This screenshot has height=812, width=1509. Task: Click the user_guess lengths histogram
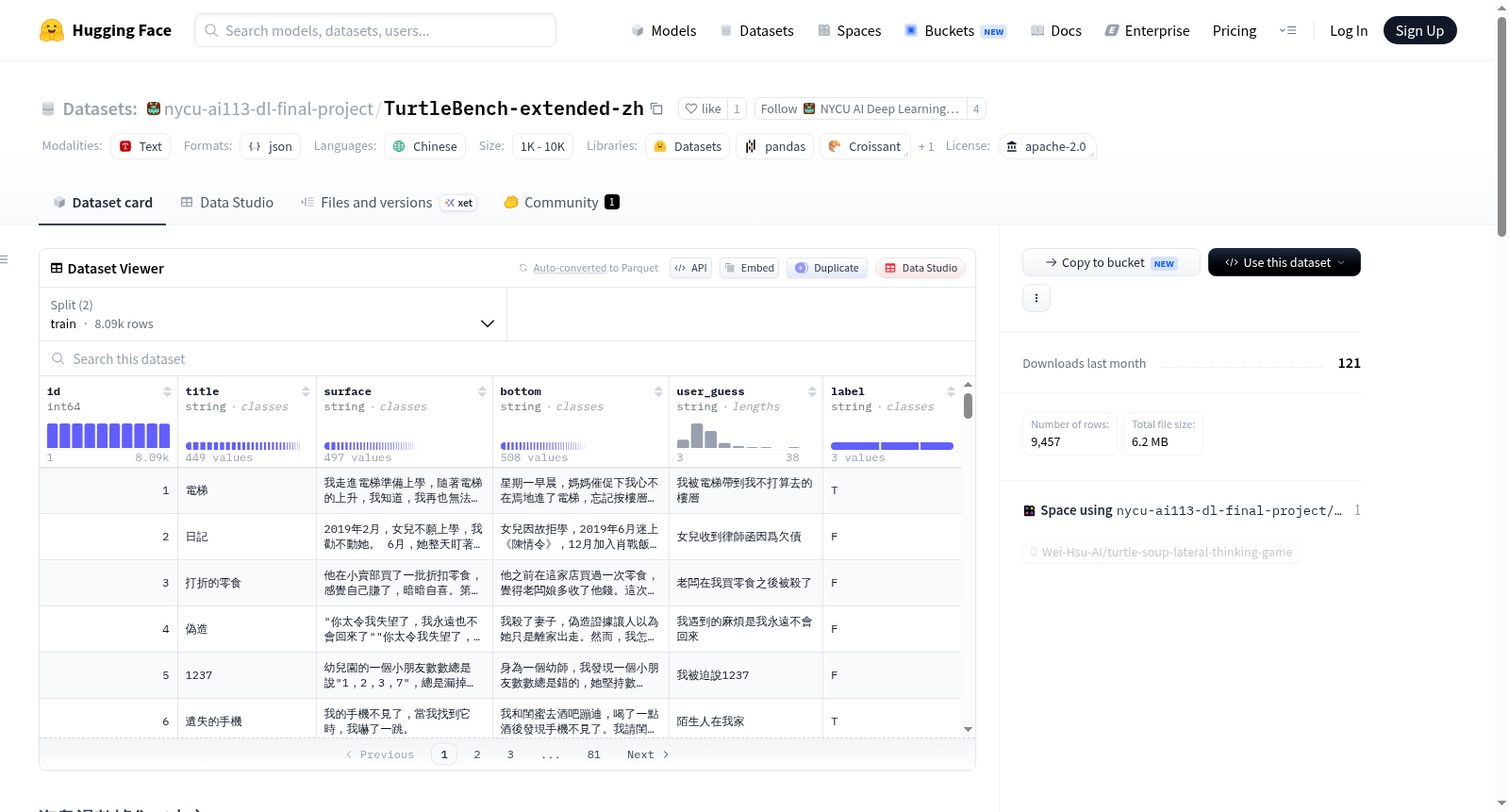pyautogui.click(x=738, y=435)
